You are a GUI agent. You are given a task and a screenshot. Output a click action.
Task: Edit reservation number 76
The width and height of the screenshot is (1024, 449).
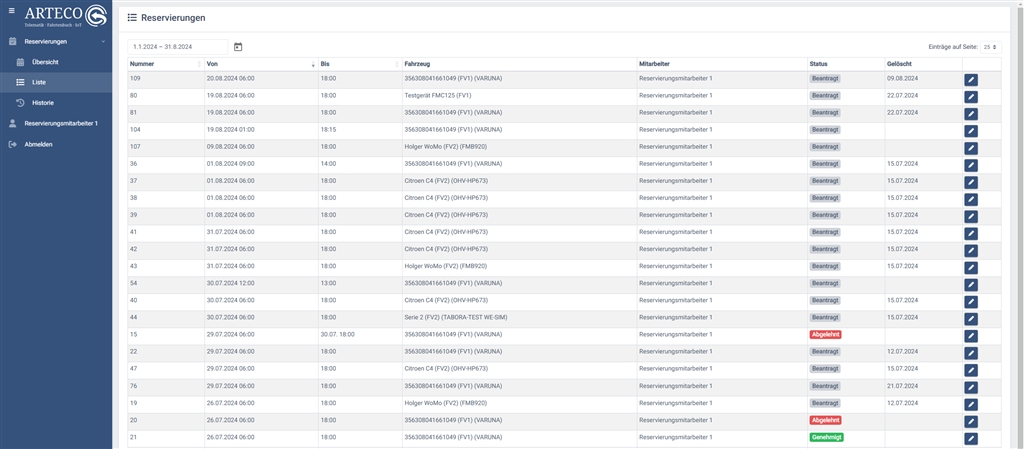(970, 387)
